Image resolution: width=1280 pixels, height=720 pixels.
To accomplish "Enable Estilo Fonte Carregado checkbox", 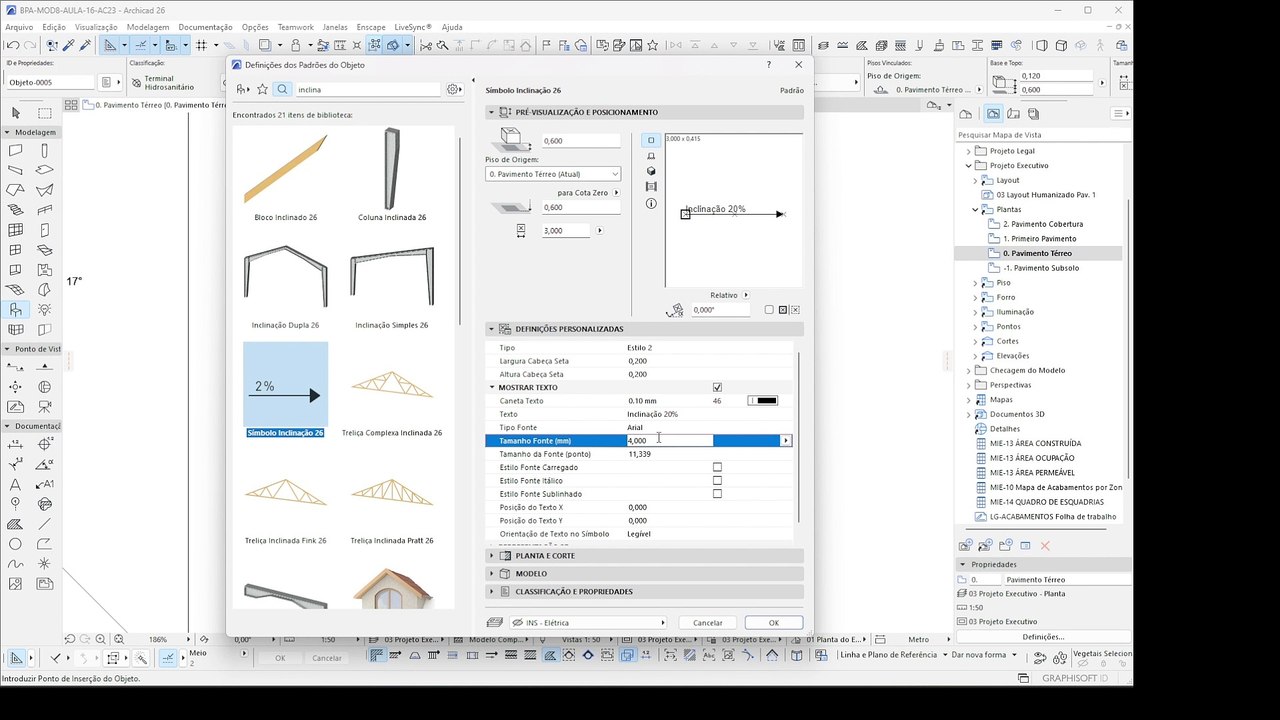I will coord(717,467).
